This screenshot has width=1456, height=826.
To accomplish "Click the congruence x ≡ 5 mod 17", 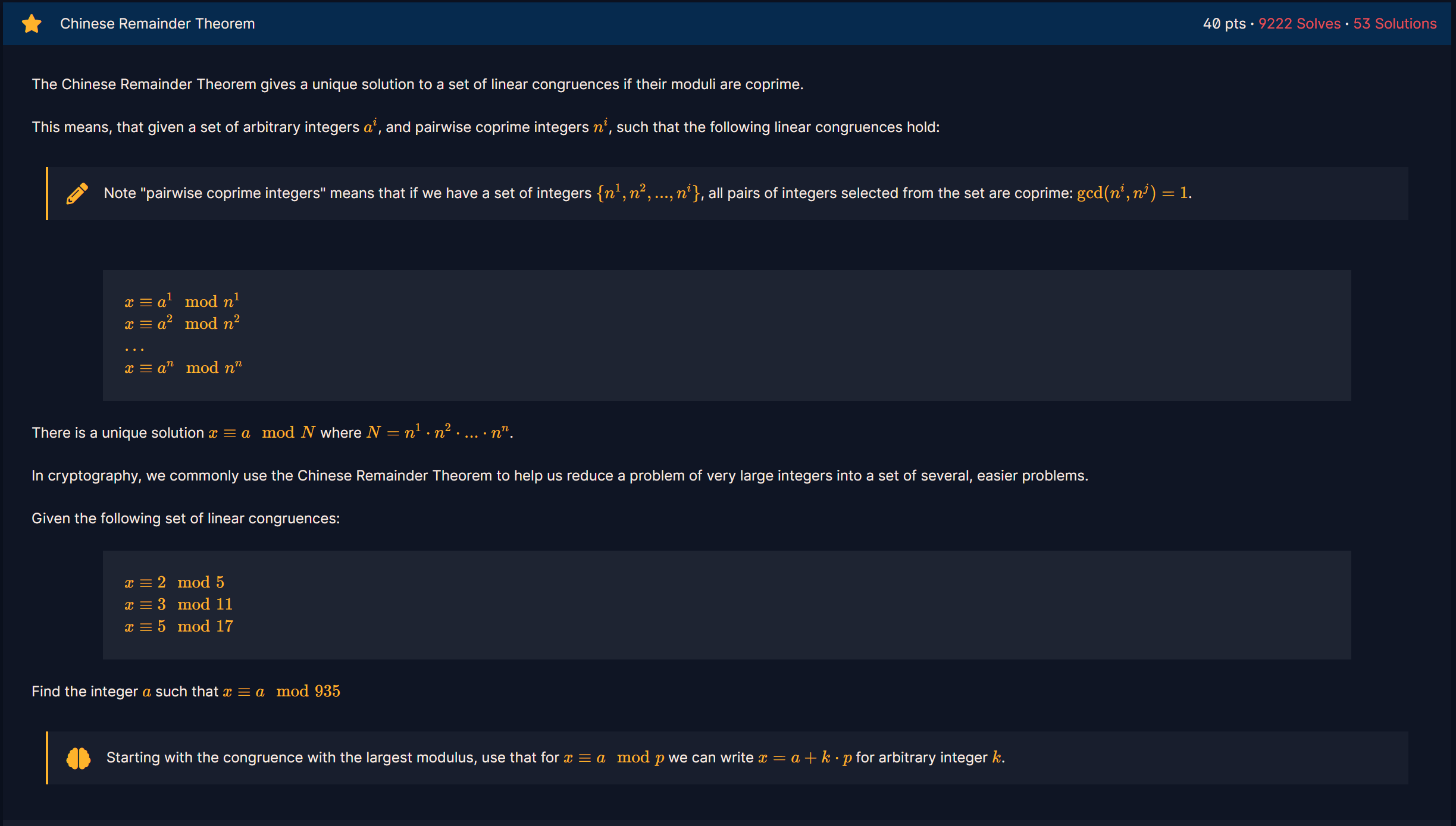I will tap(179, 626).
